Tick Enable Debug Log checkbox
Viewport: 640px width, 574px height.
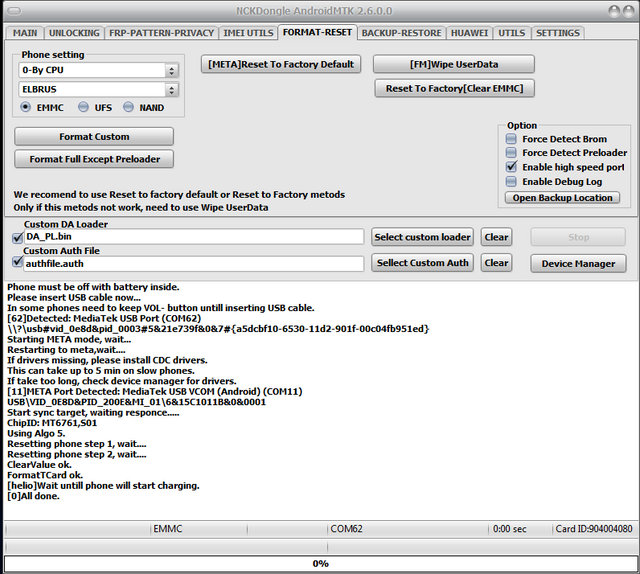[511, 182]
